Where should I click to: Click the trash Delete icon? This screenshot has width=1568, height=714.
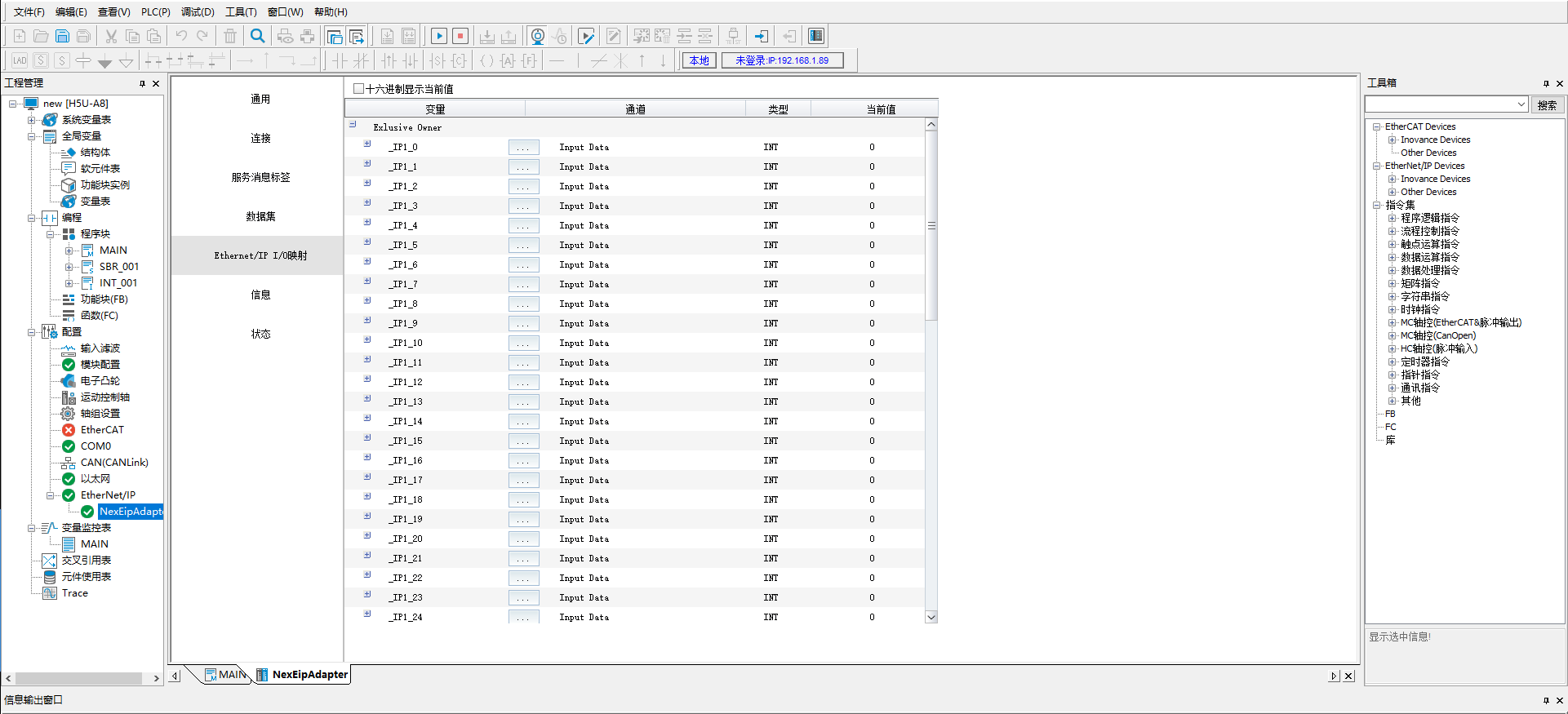click(230, 36)
